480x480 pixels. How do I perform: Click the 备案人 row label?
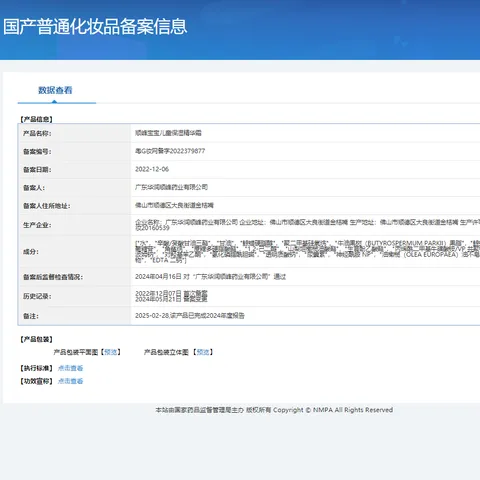(34, 188)
